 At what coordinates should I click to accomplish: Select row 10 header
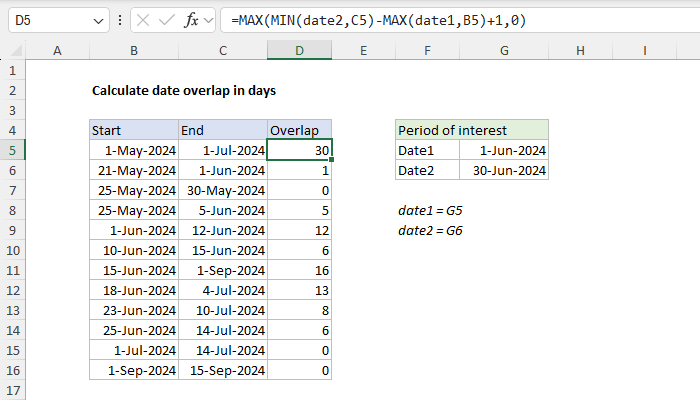pyautogui.click(x=12, y=250)
